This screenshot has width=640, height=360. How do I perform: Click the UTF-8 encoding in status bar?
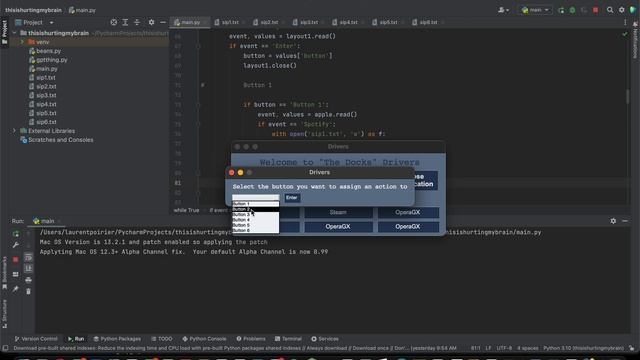[504, 348]
